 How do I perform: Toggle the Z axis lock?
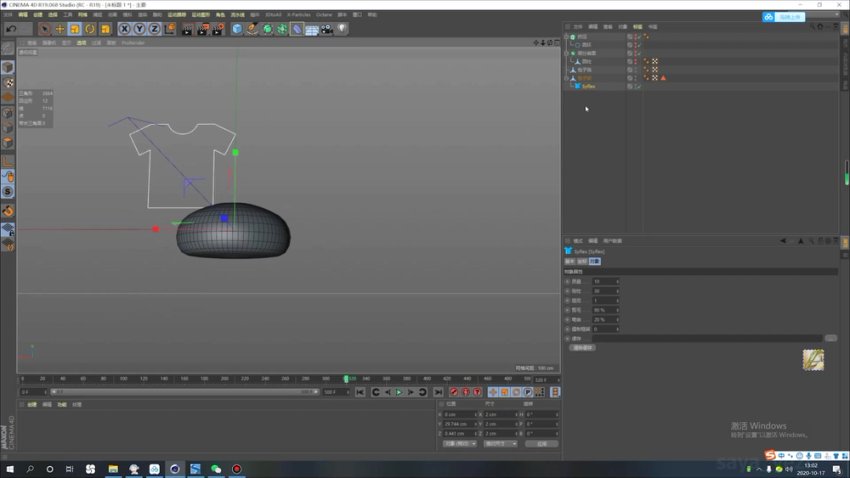154,29
